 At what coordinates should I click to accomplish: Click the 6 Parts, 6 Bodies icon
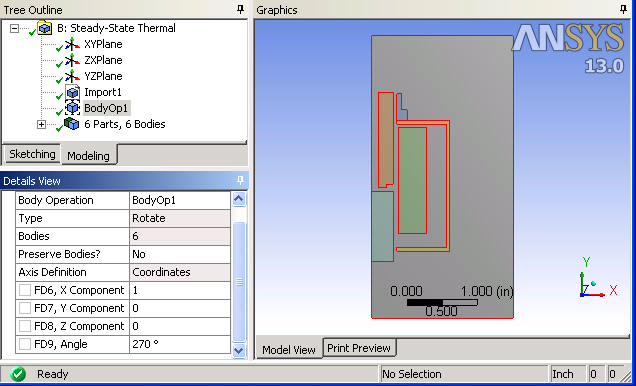71,124
